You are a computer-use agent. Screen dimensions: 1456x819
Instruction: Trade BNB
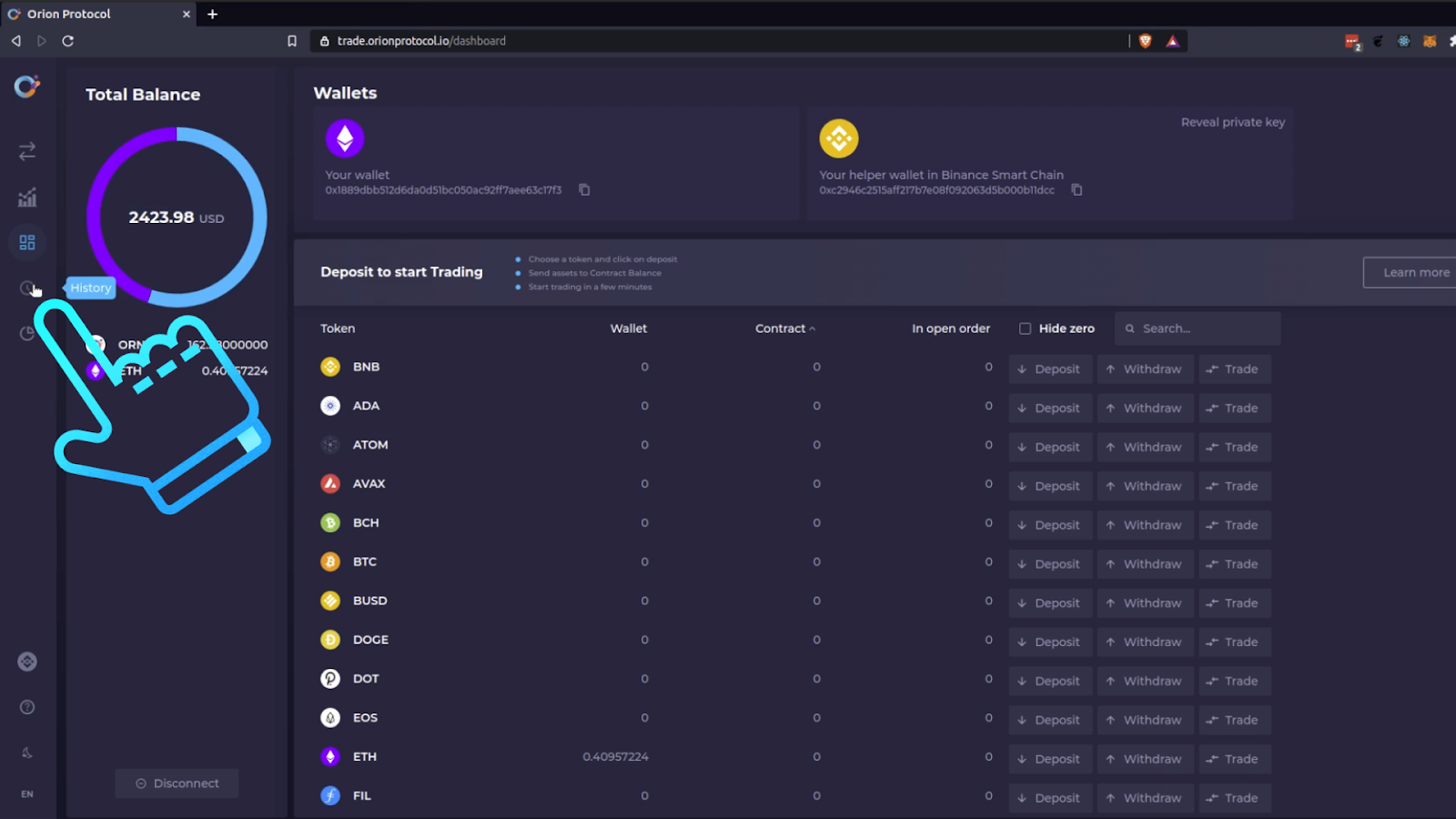click(1235, 369)
